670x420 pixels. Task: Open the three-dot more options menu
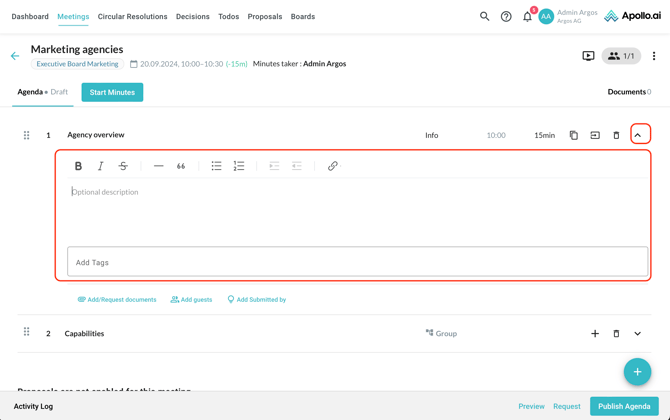pos(654,56)
